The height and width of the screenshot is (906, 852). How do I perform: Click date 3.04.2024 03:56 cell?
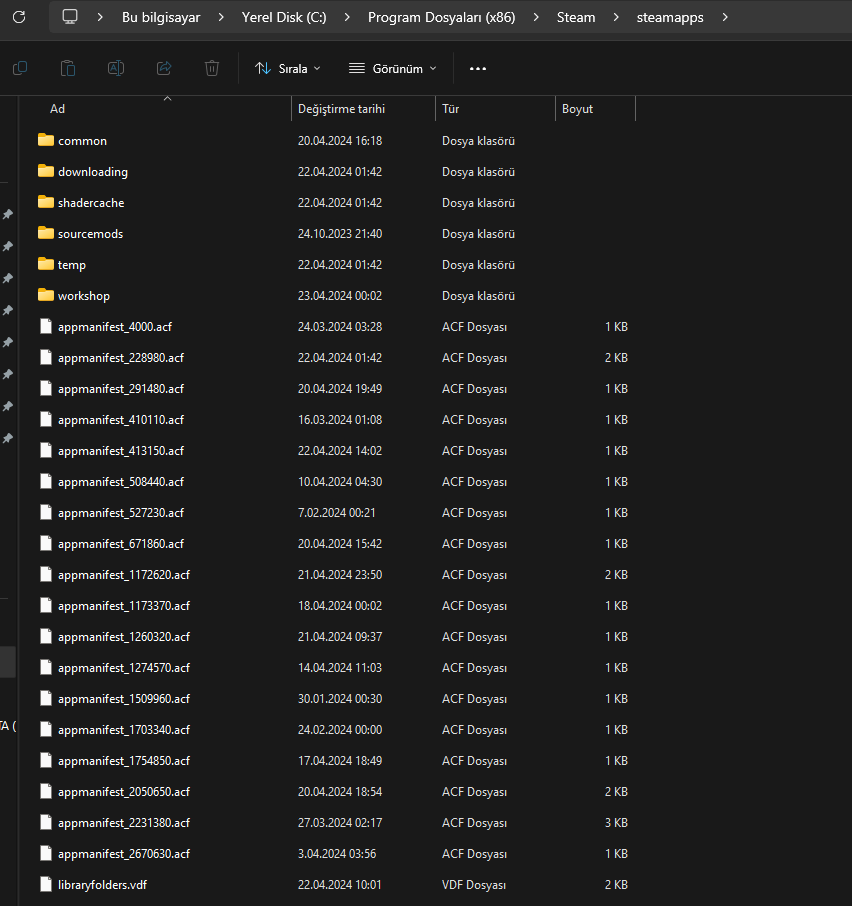[x=337, y=853]
